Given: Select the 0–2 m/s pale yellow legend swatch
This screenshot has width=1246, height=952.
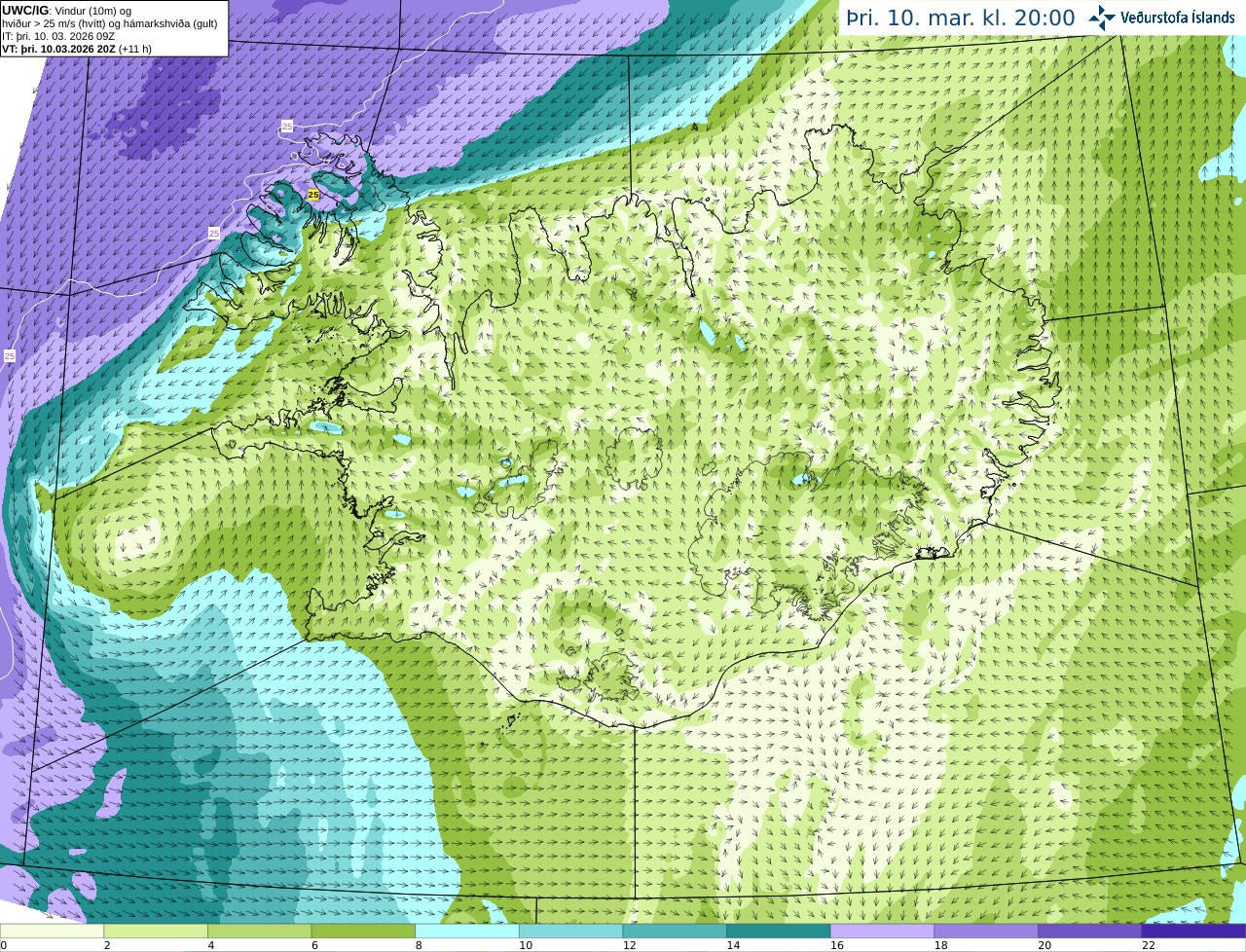Looking at the screenshot, I should tap(52, 931).
